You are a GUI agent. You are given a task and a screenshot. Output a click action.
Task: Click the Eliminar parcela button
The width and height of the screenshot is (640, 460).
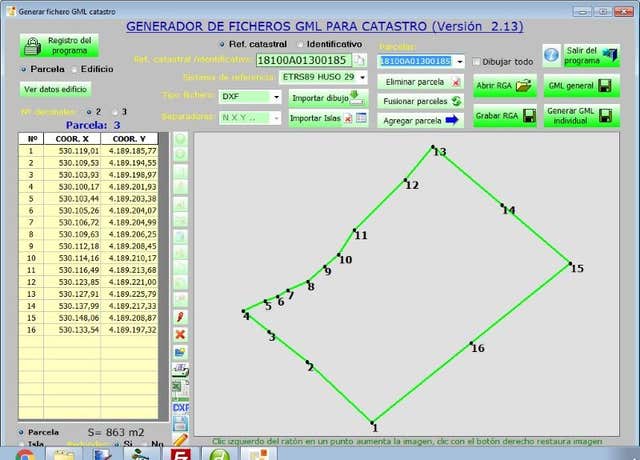click(421, 82)
